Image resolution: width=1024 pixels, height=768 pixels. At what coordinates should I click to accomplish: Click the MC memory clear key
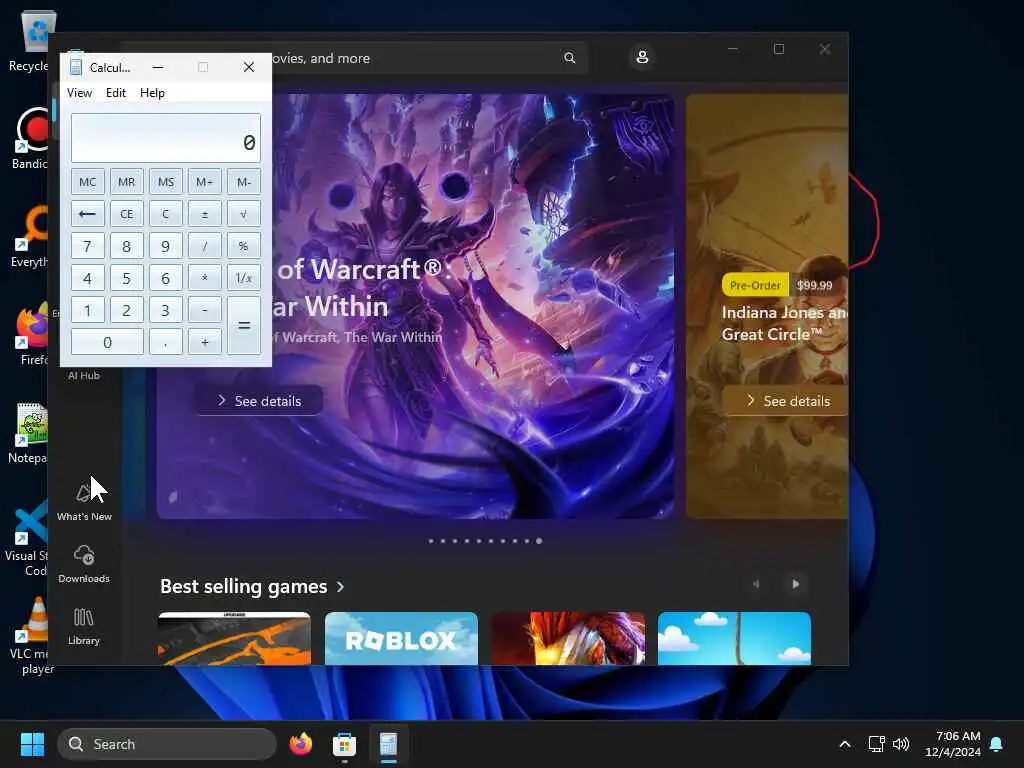[88, 182]
